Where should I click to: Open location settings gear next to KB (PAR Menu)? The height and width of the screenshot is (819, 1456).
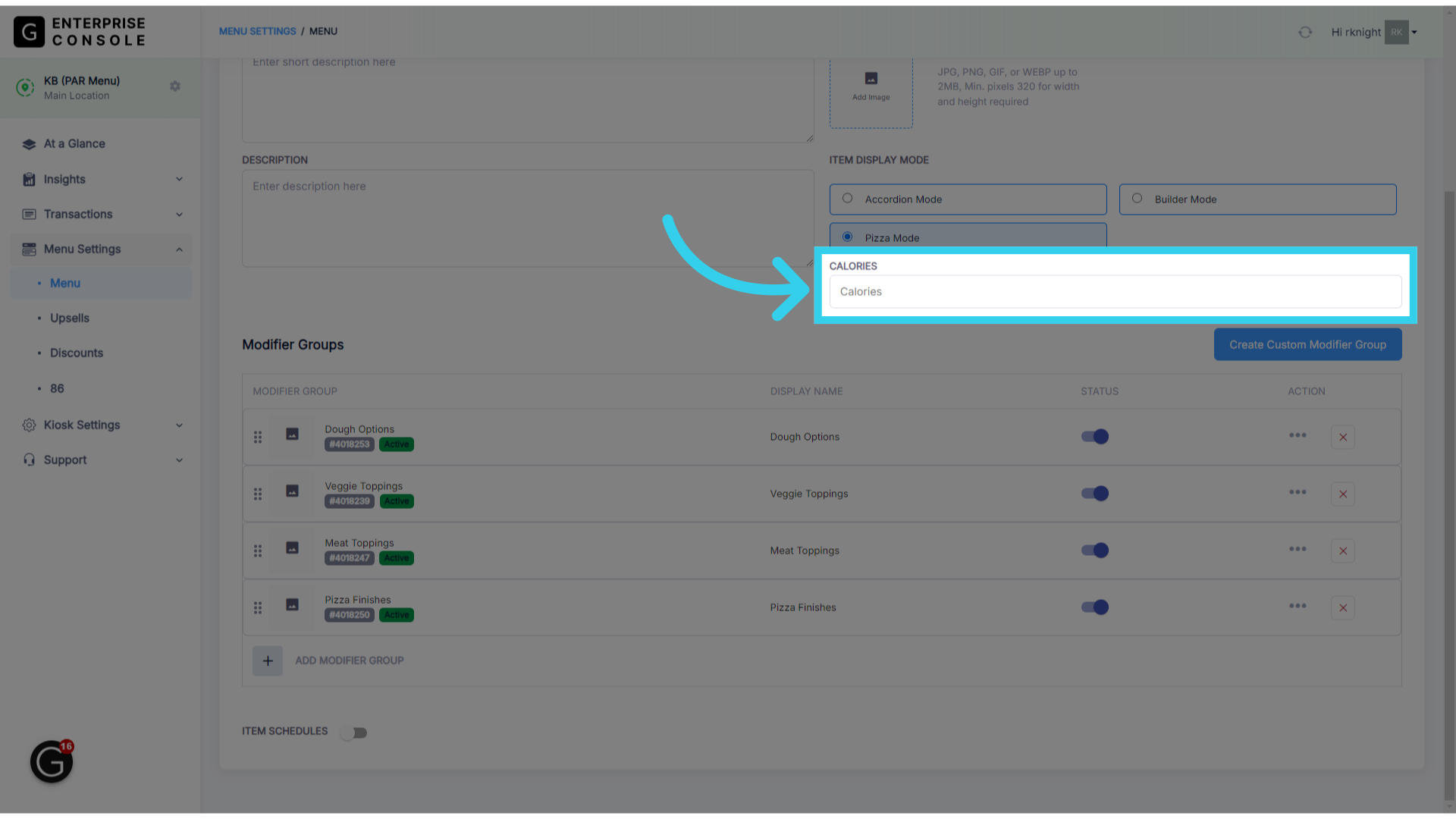175,86
